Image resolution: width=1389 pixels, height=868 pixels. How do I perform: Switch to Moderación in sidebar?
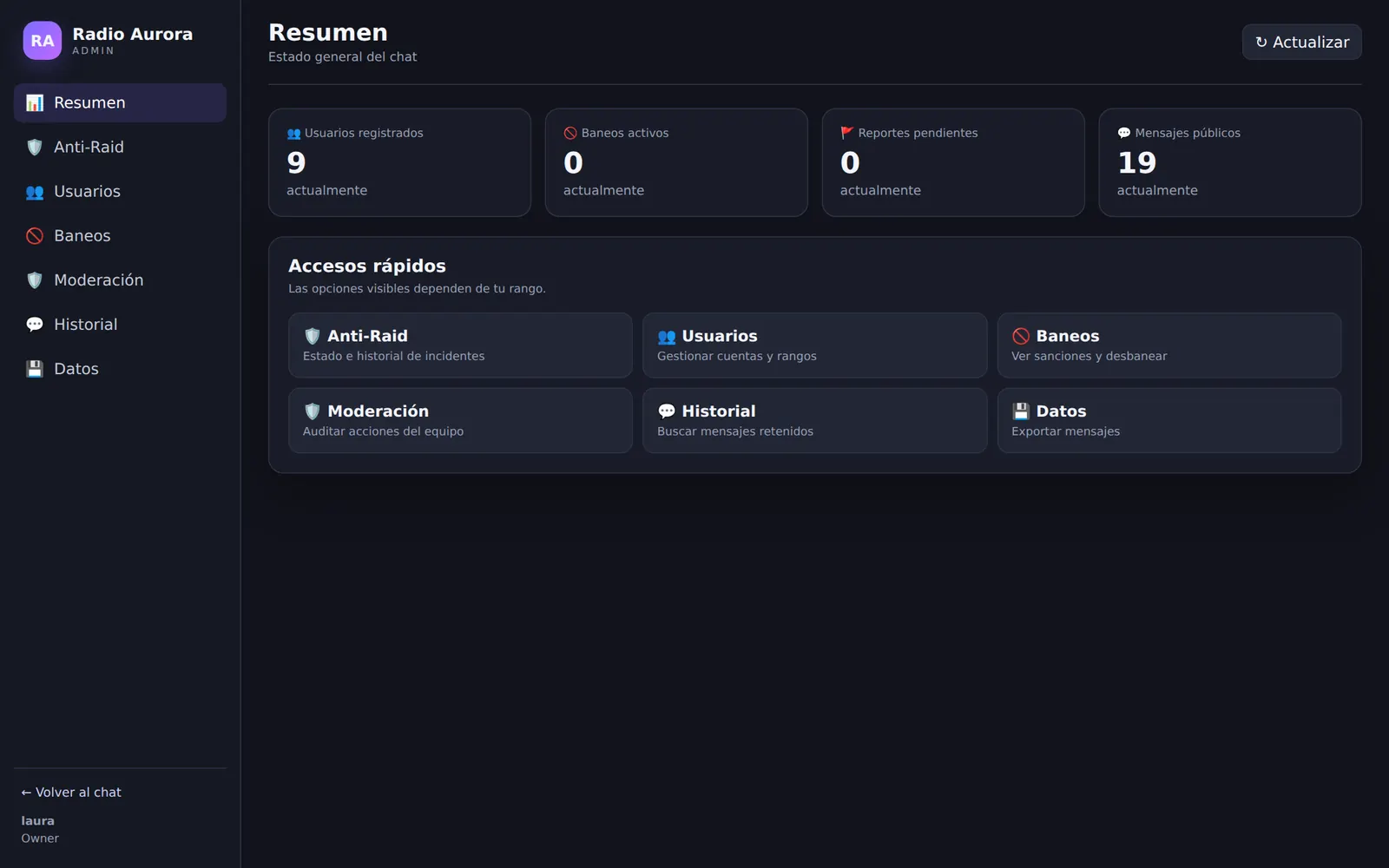tap(120, 279)
